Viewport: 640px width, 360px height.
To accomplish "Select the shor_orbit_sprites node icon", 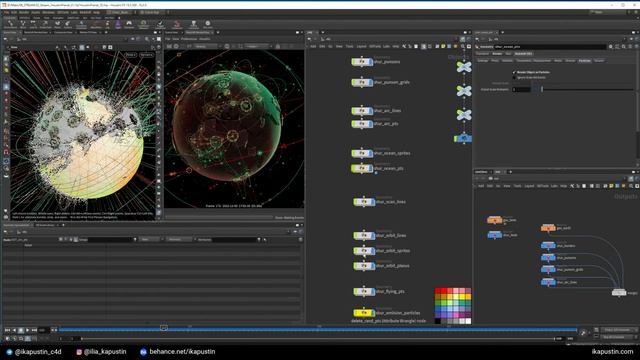I will (x=364, y=251).
